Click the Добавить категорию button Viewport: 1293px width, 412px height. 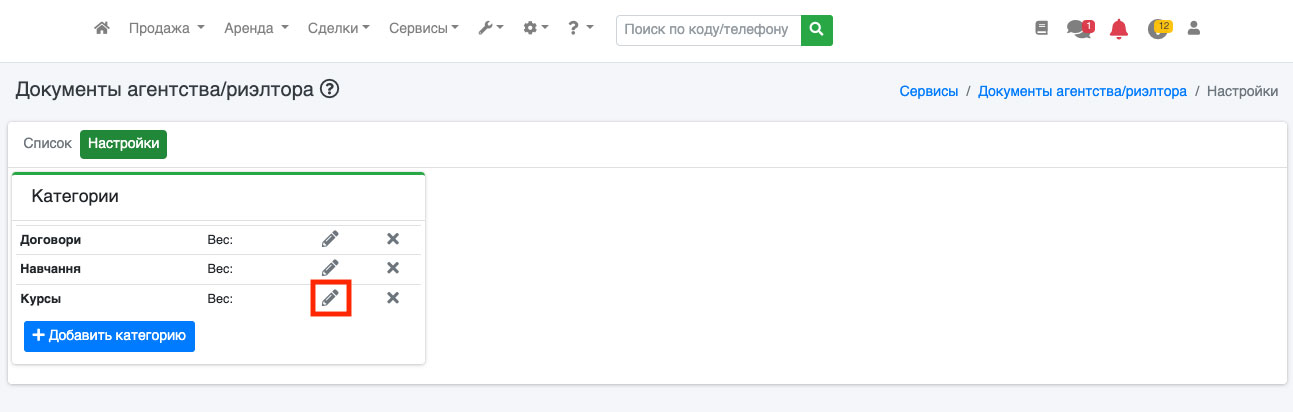(109, 336)
